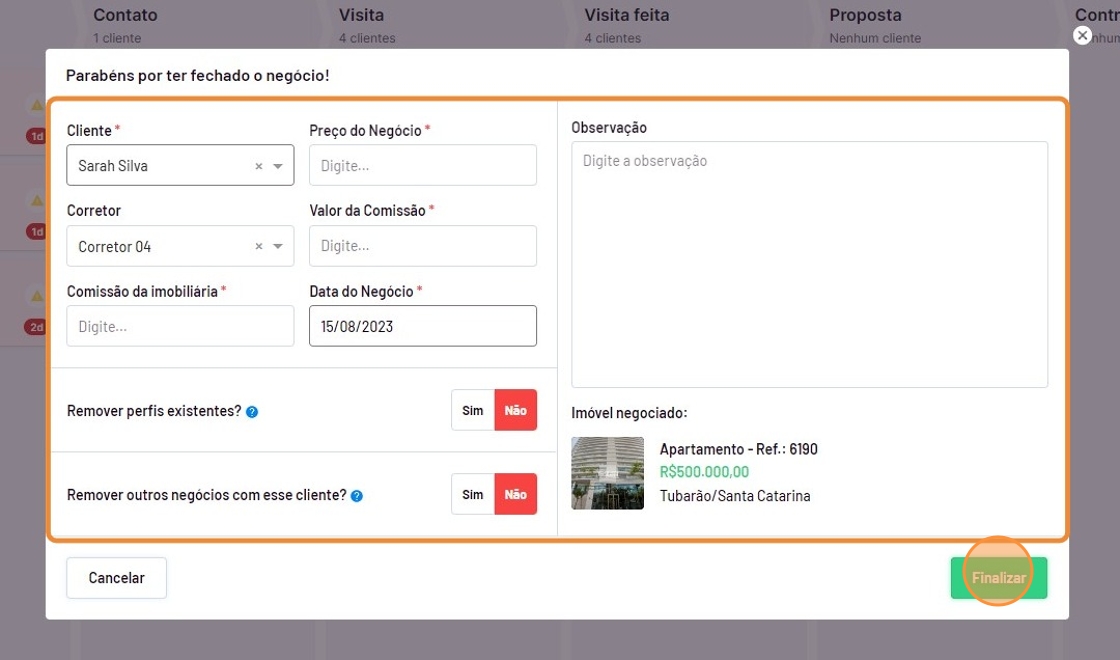1120x660 pixels.
Task: Focus the Comissão da imobiliária field
Action: 180,326
